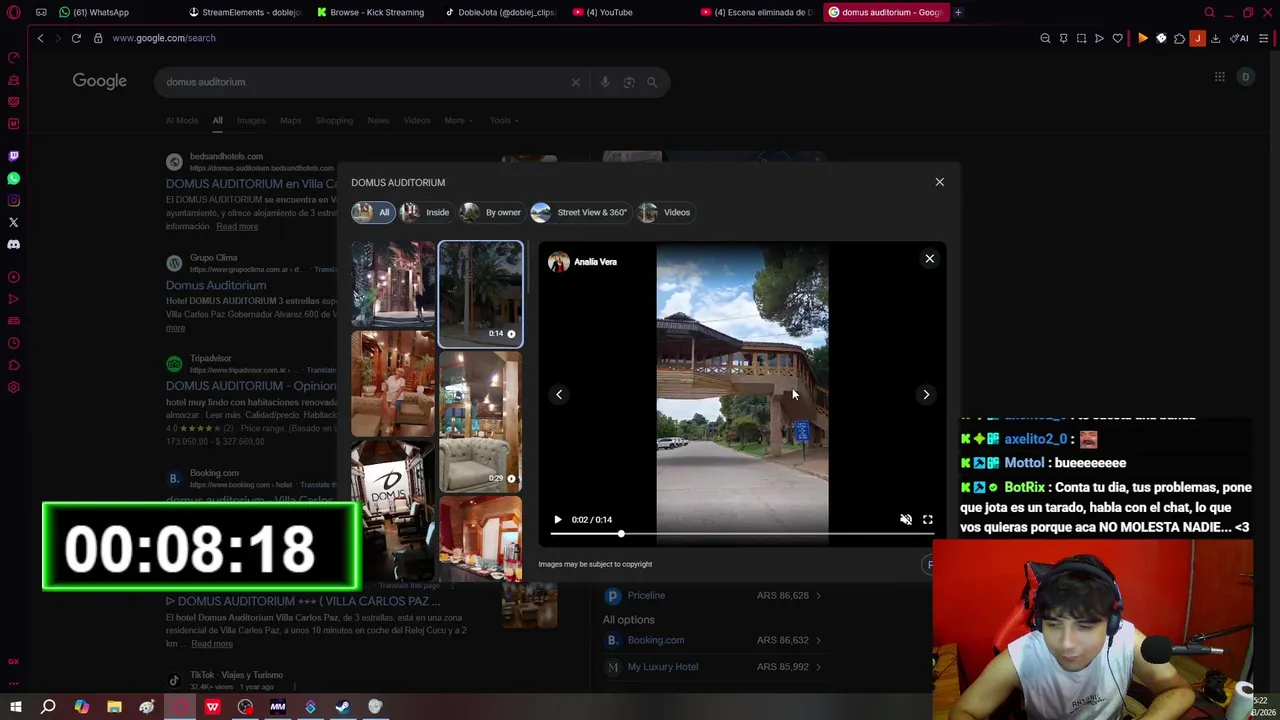Expand the Tools dropdown
Viewport: 1280px width, 720px height.
[x=504, y=120]
